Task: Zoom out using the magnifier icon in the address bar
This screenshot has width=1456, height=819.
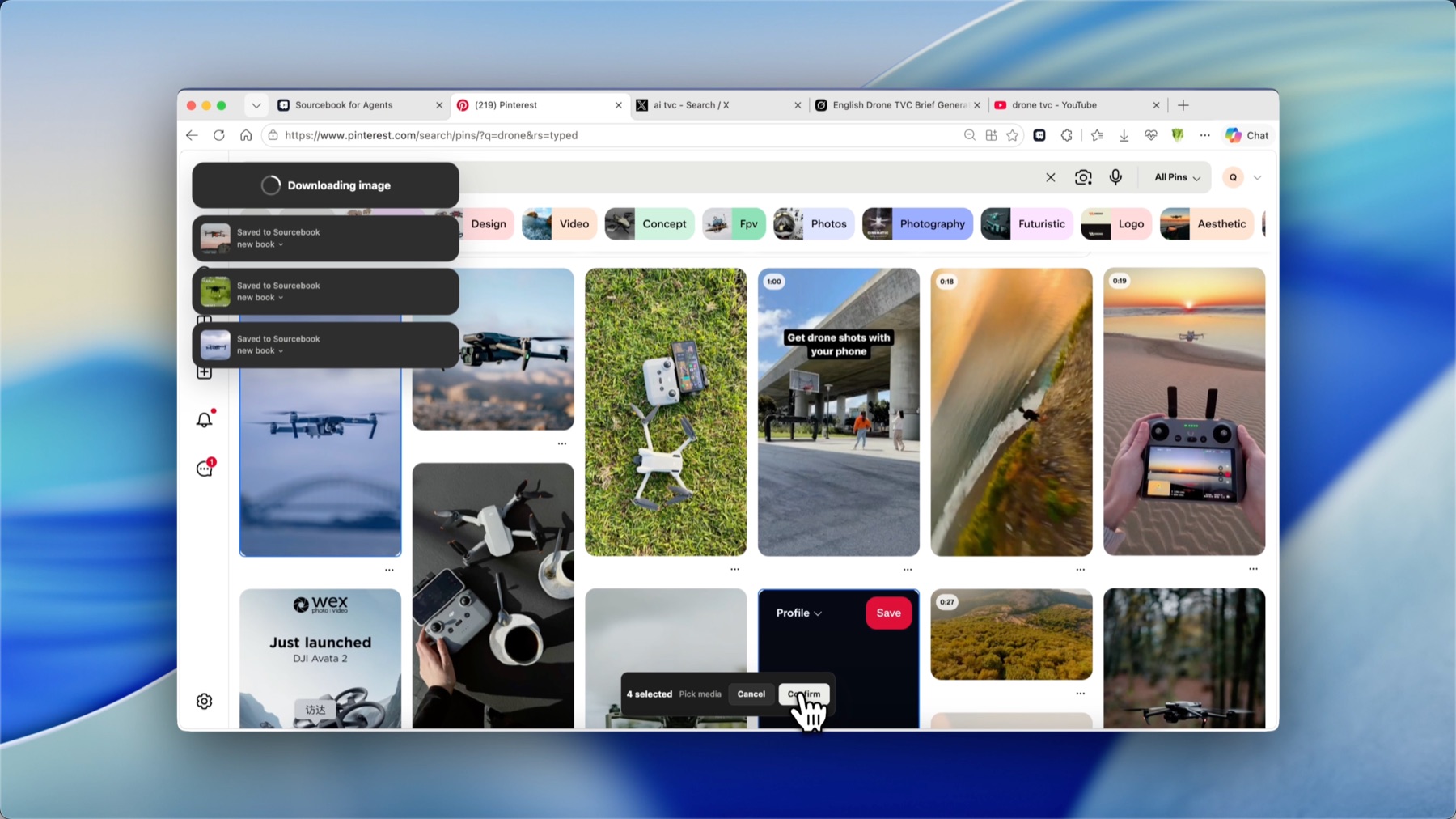Action: [969, 135]
